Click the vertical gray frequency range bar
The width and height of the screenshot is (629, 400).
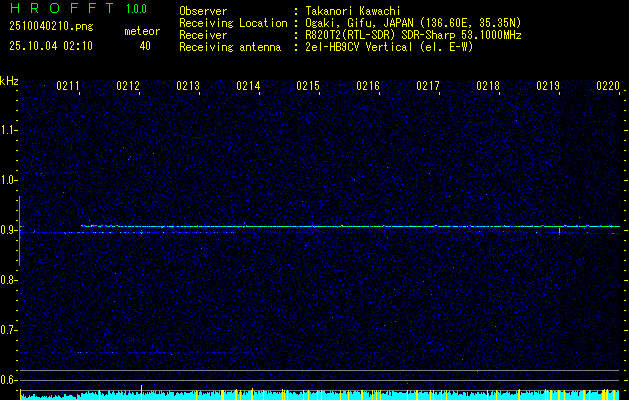20,231
